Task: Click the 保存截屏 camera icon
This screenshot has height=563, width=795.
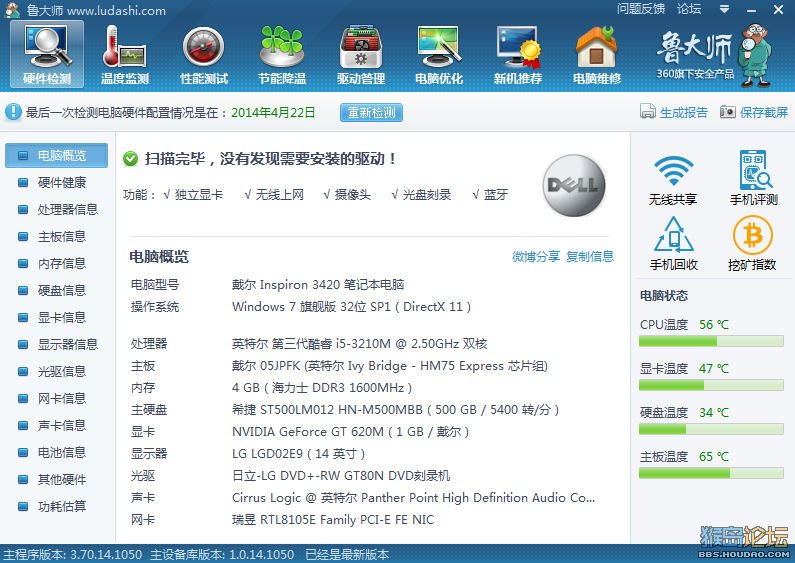Action: click(728, 112)
